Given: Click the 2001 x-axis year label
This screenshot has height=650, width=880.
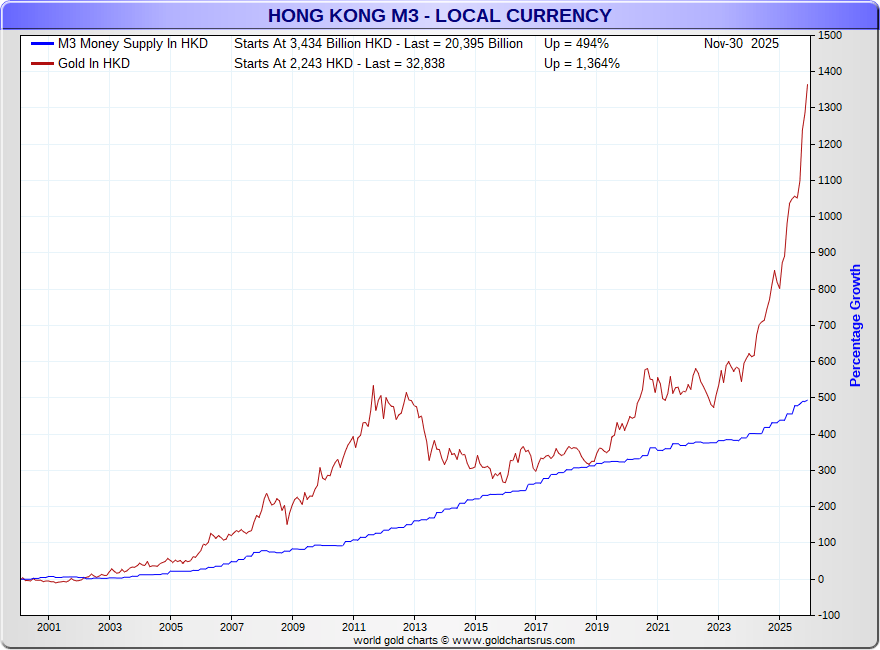Looking at the screenshot, I should [x=49, y=627].
